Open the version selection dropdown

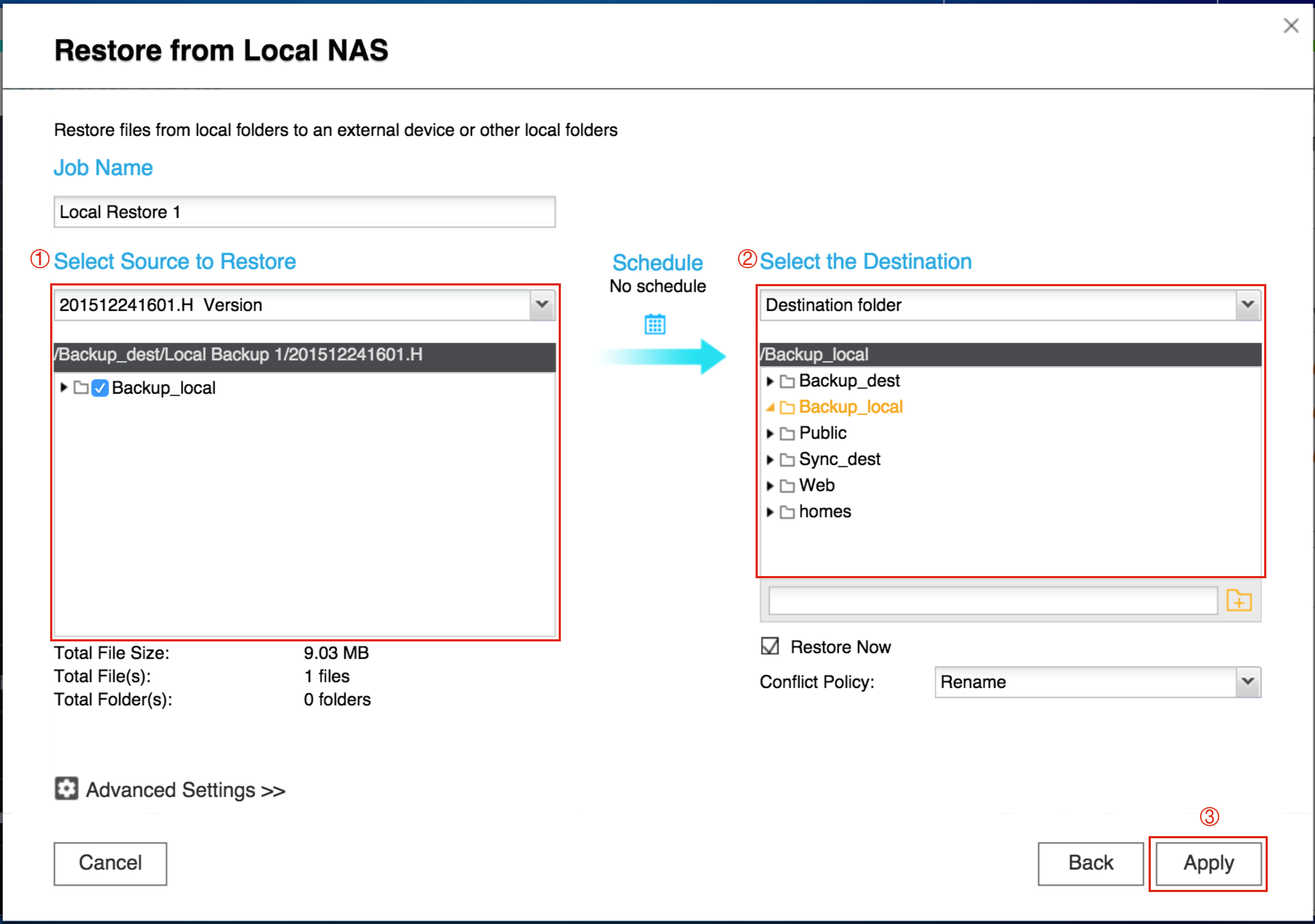542,305
